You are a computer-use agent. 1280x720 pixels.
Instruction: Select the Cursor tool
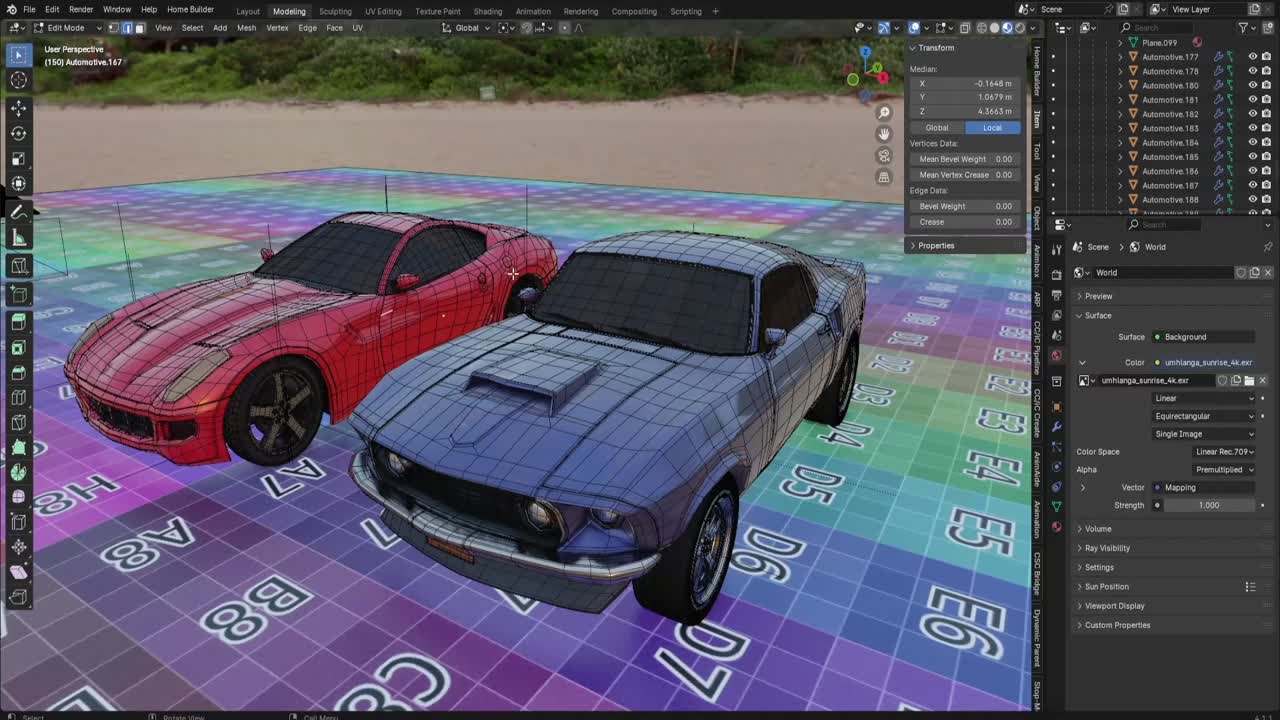pos(18,81)
